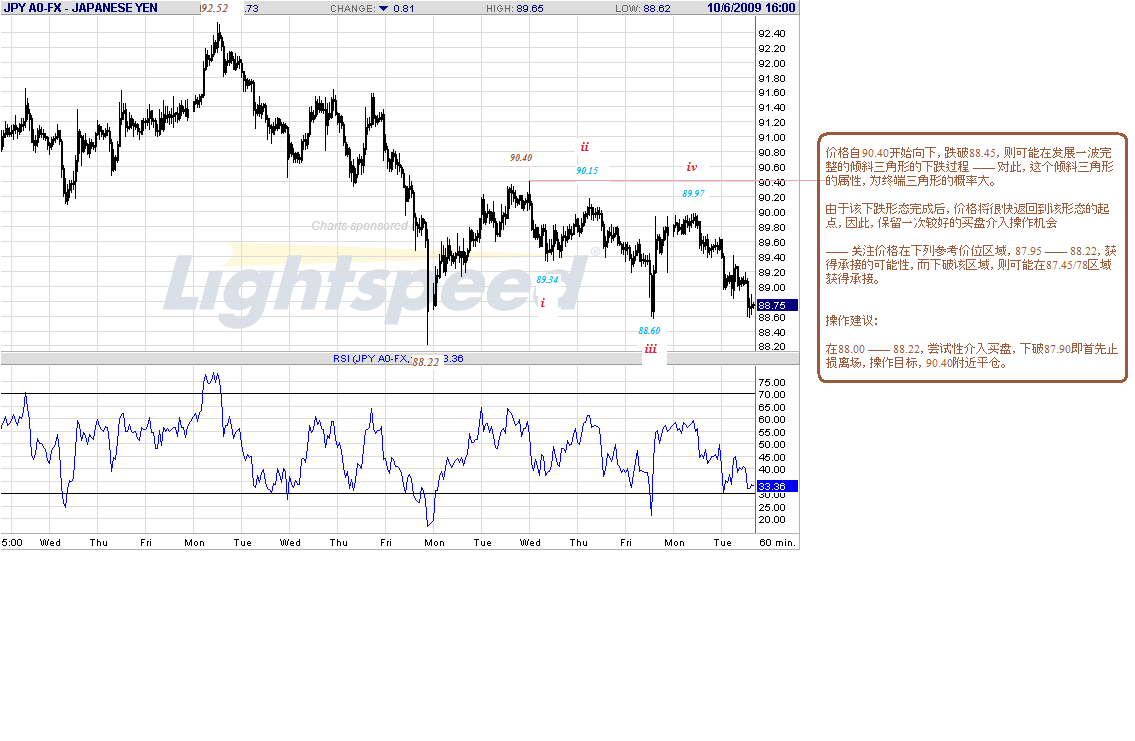The height and width of the screenshot is (741, 1135).
Task: Click the 操作建议: heading in the note box
Action: (851, 321)
